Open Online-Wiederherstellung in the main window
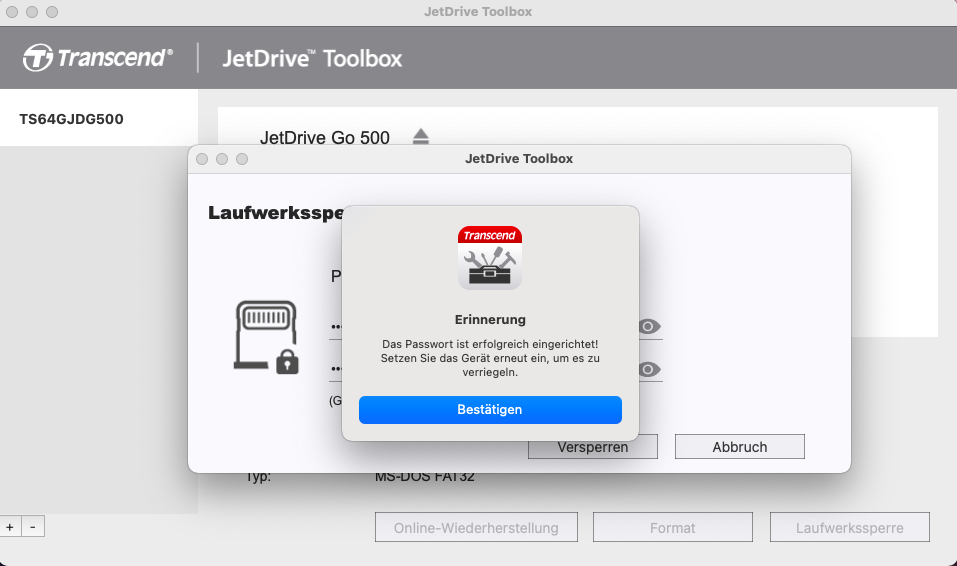Screen dimensions: 957x566 point(476,528)
